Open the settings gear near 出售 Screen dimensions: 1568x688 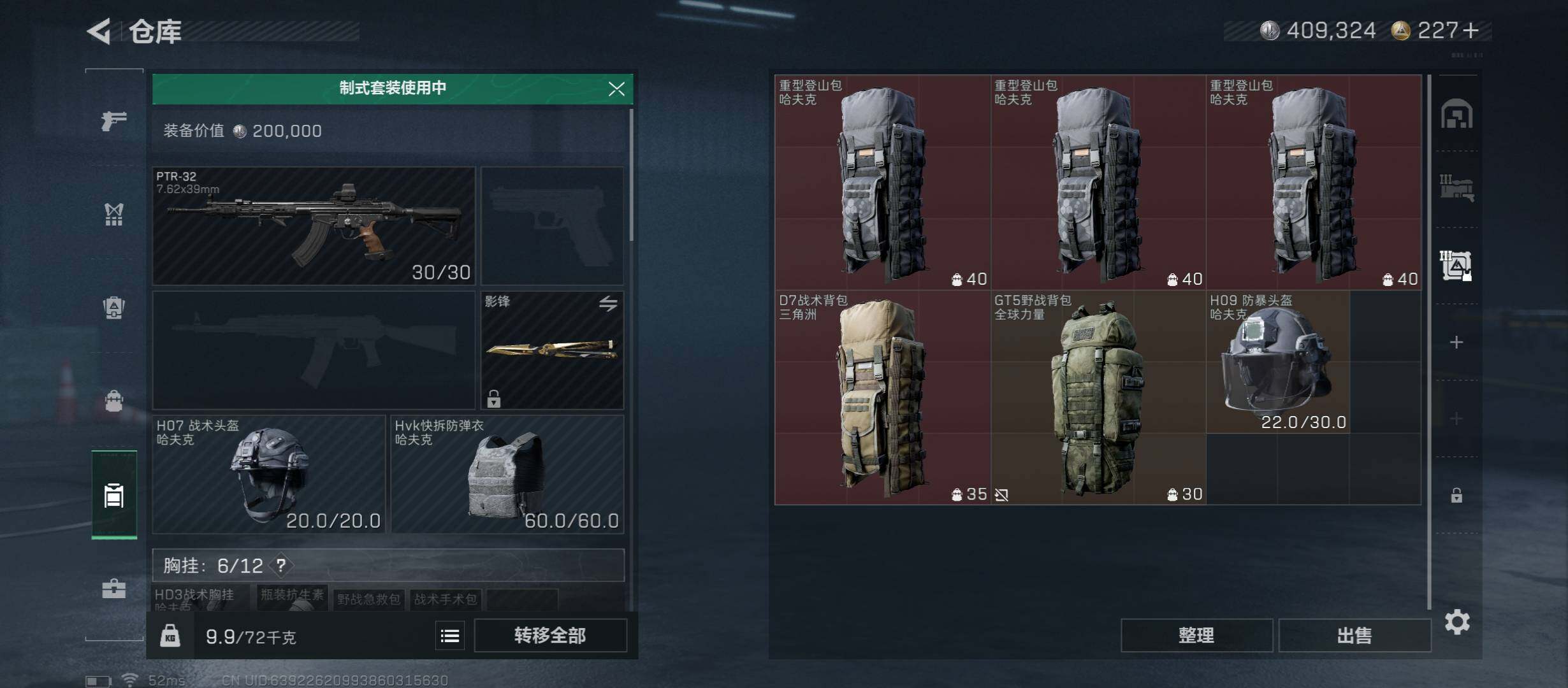tap(1457, 622)
